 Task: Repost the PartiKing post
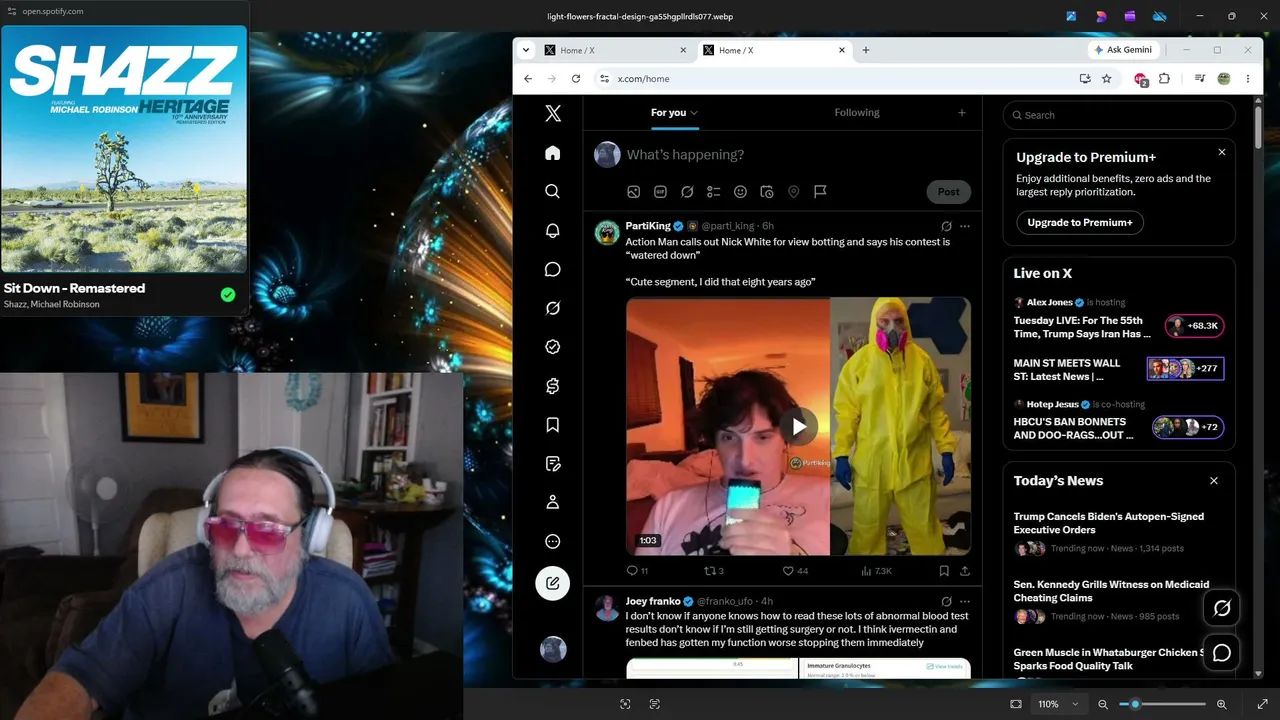pos(714,571)
